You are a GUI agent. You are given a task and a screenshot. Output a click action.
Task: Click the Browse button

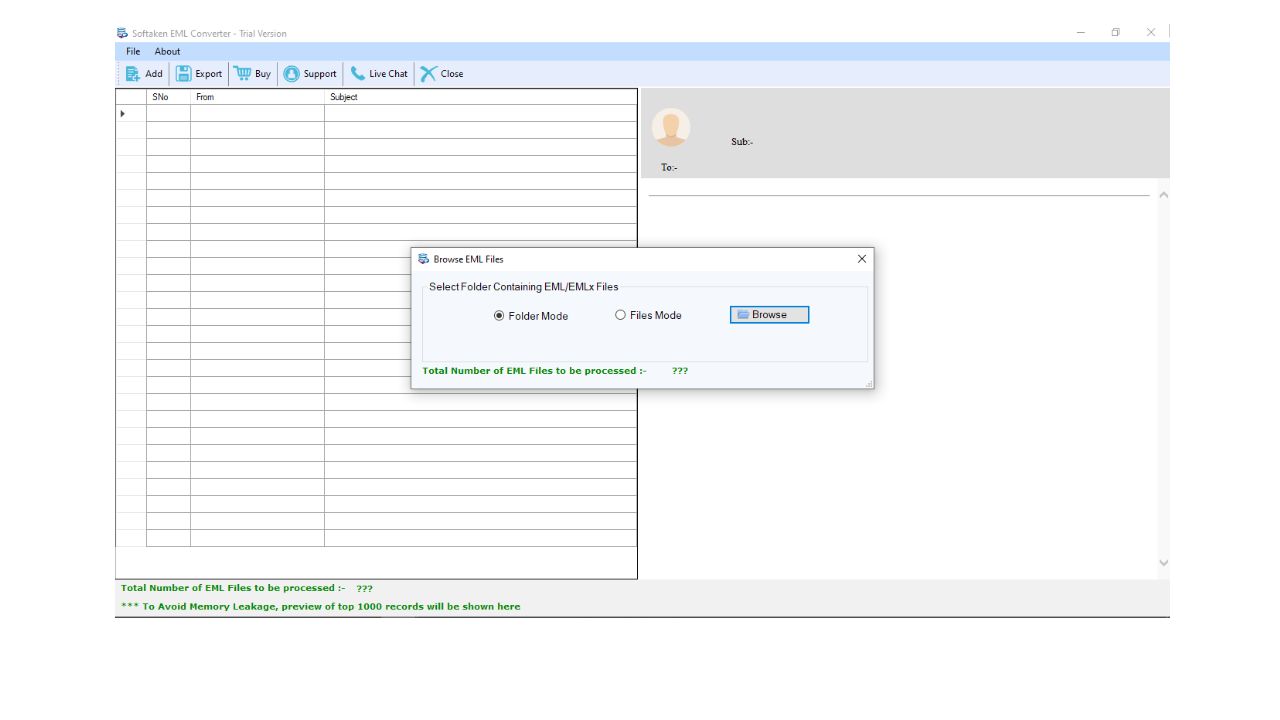pyautogui.click(x=769, y=315)
